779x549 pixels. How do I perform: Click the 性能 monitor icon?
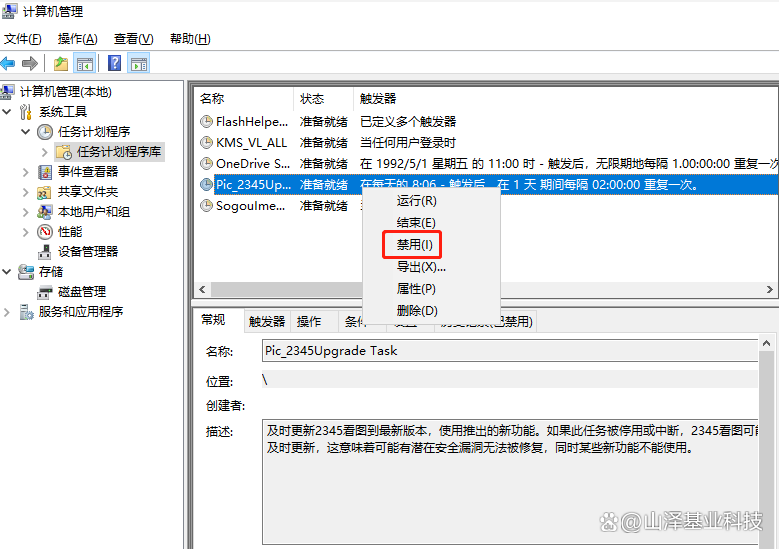(x=45, y=232)
